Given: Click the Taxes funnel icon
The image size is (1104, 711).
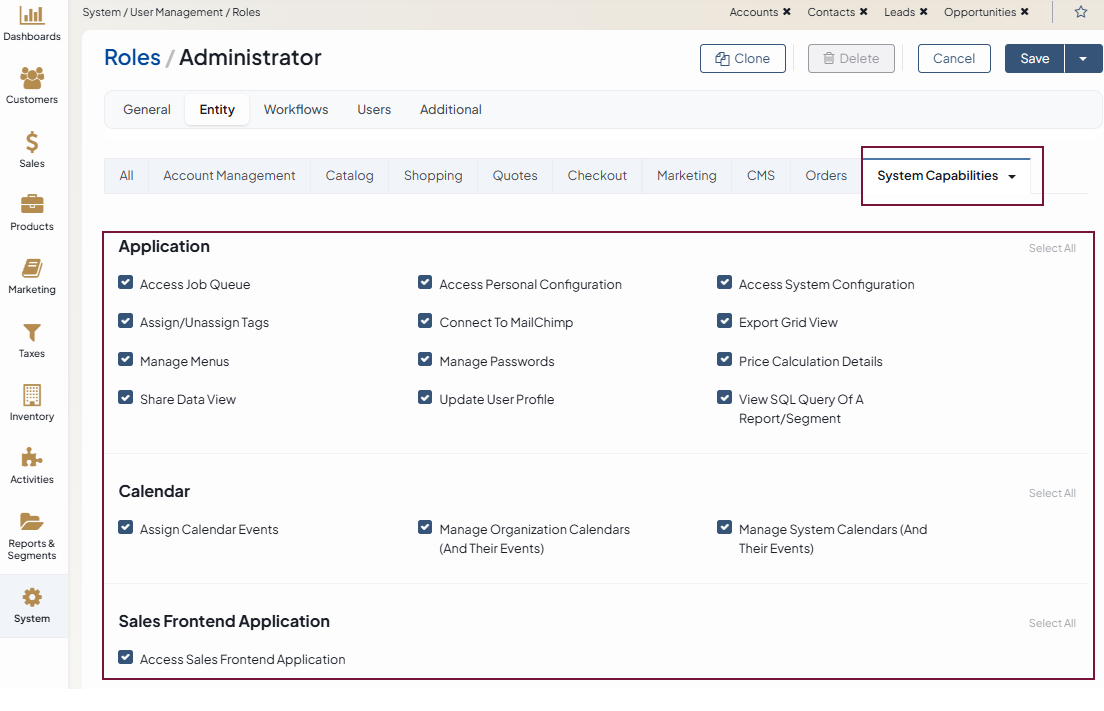Looking at the screenshot, I should click(x=32, y=332).
